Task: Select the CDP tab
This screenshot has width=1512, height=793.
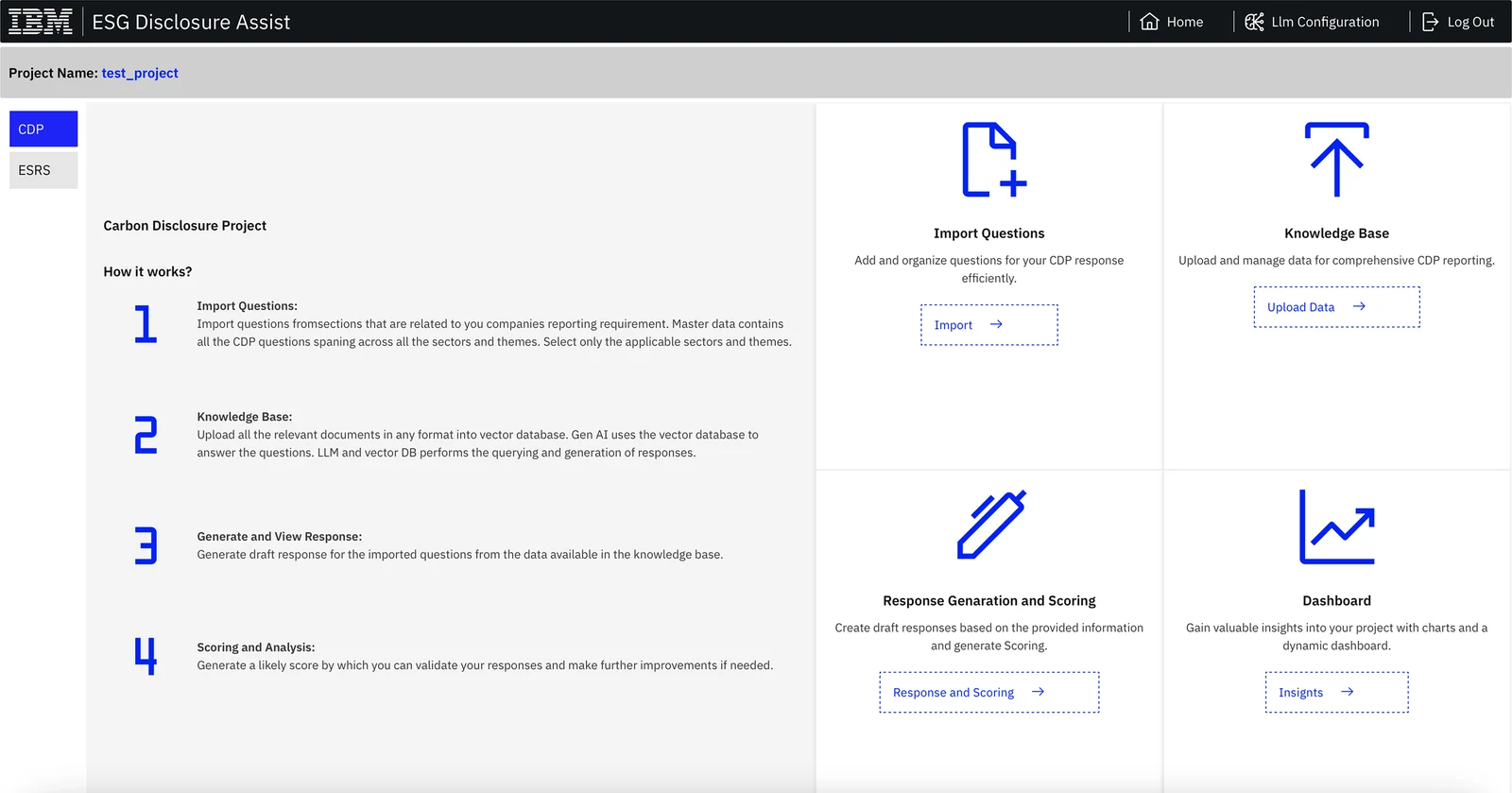Action: 43,129
